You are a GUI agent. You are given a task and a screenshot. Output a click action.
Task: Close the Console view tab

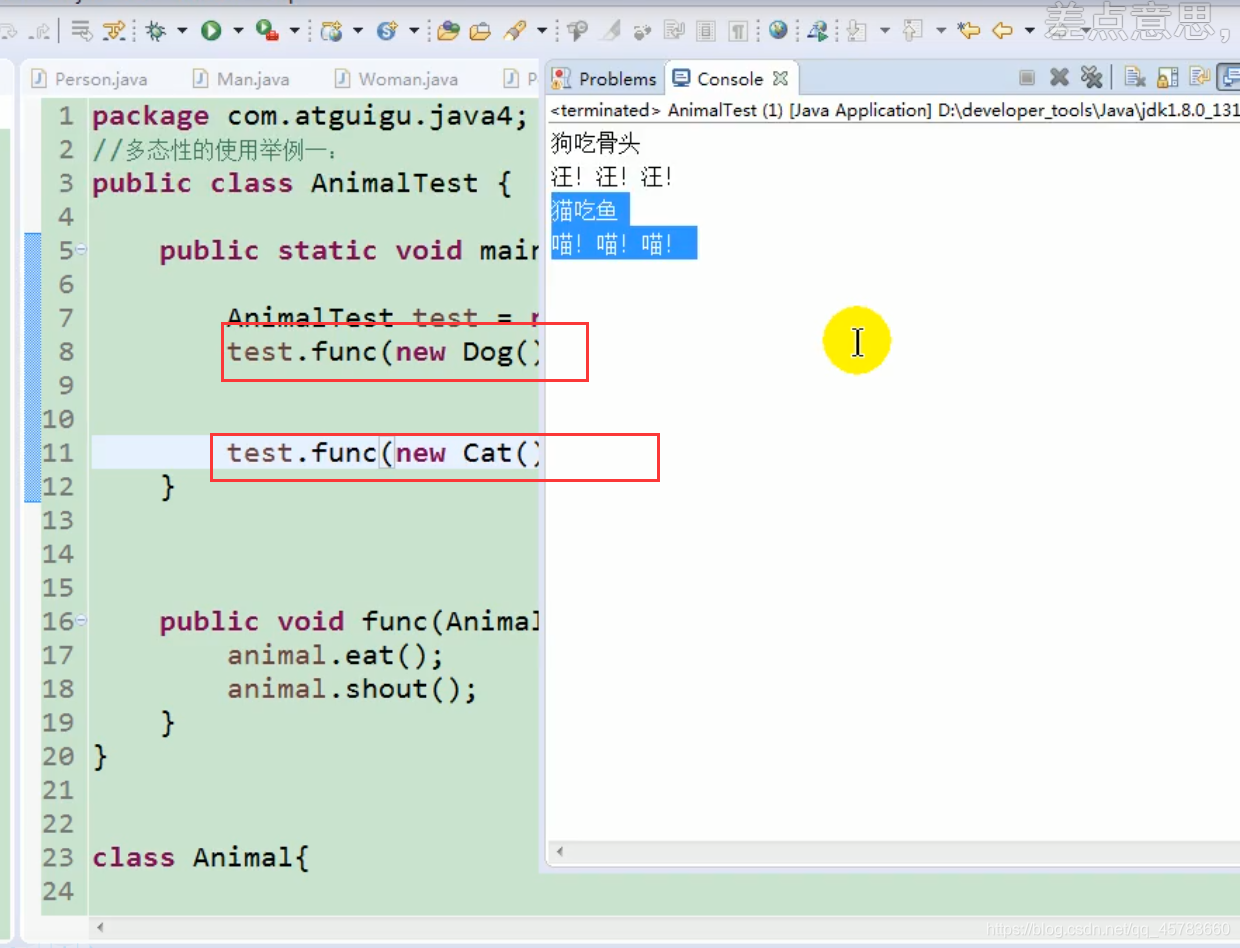pos(781,78)
